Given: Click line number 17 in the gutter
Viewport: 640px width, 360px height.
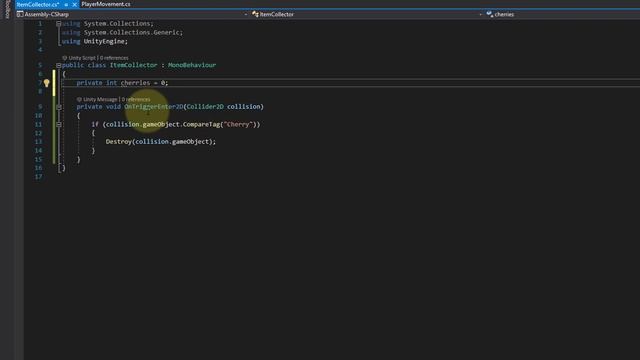Looking at the screenshot, I should point(38,177).
